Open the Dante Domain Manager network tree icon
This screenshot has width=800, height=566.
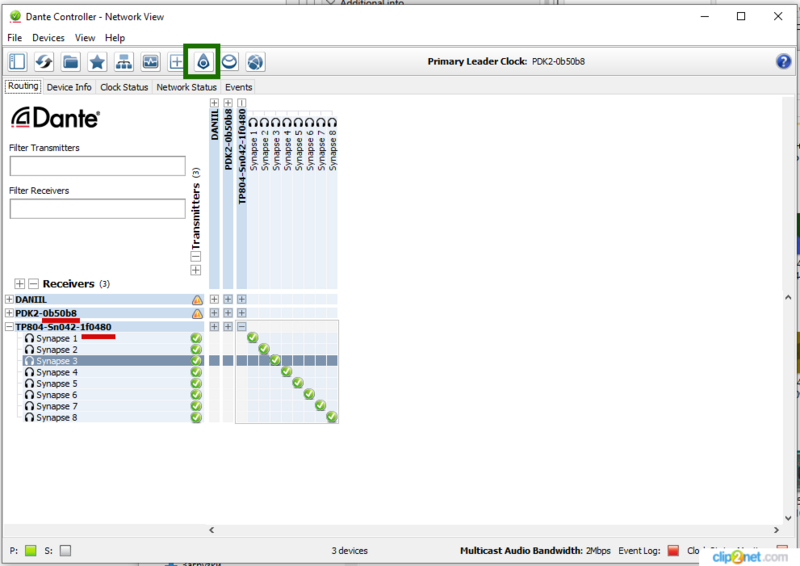(x=124, y=62)
